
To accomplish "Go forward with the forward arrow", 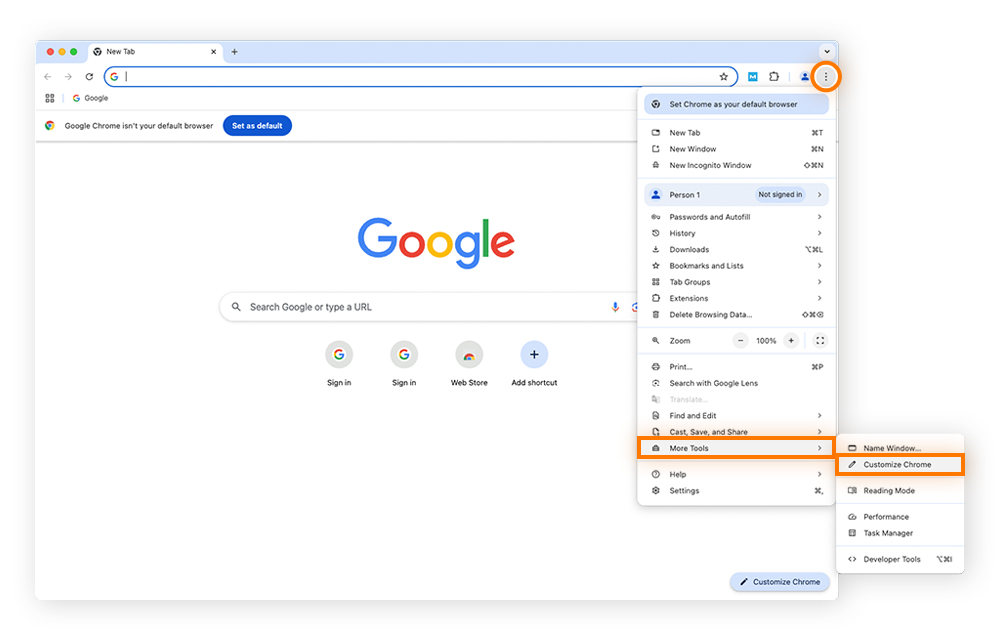I will [x=68, y=76].
